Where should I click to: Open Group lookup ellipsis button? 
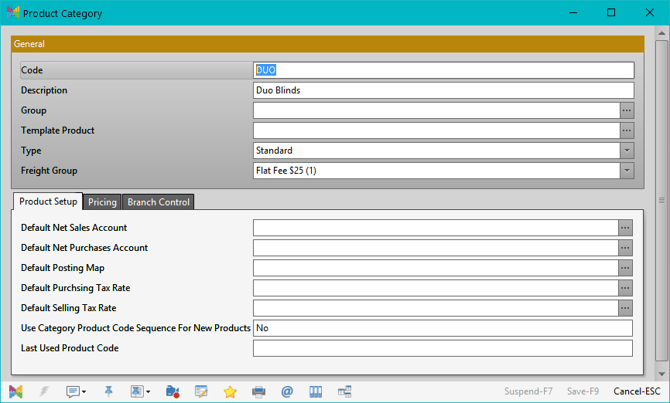coord(627,110)
